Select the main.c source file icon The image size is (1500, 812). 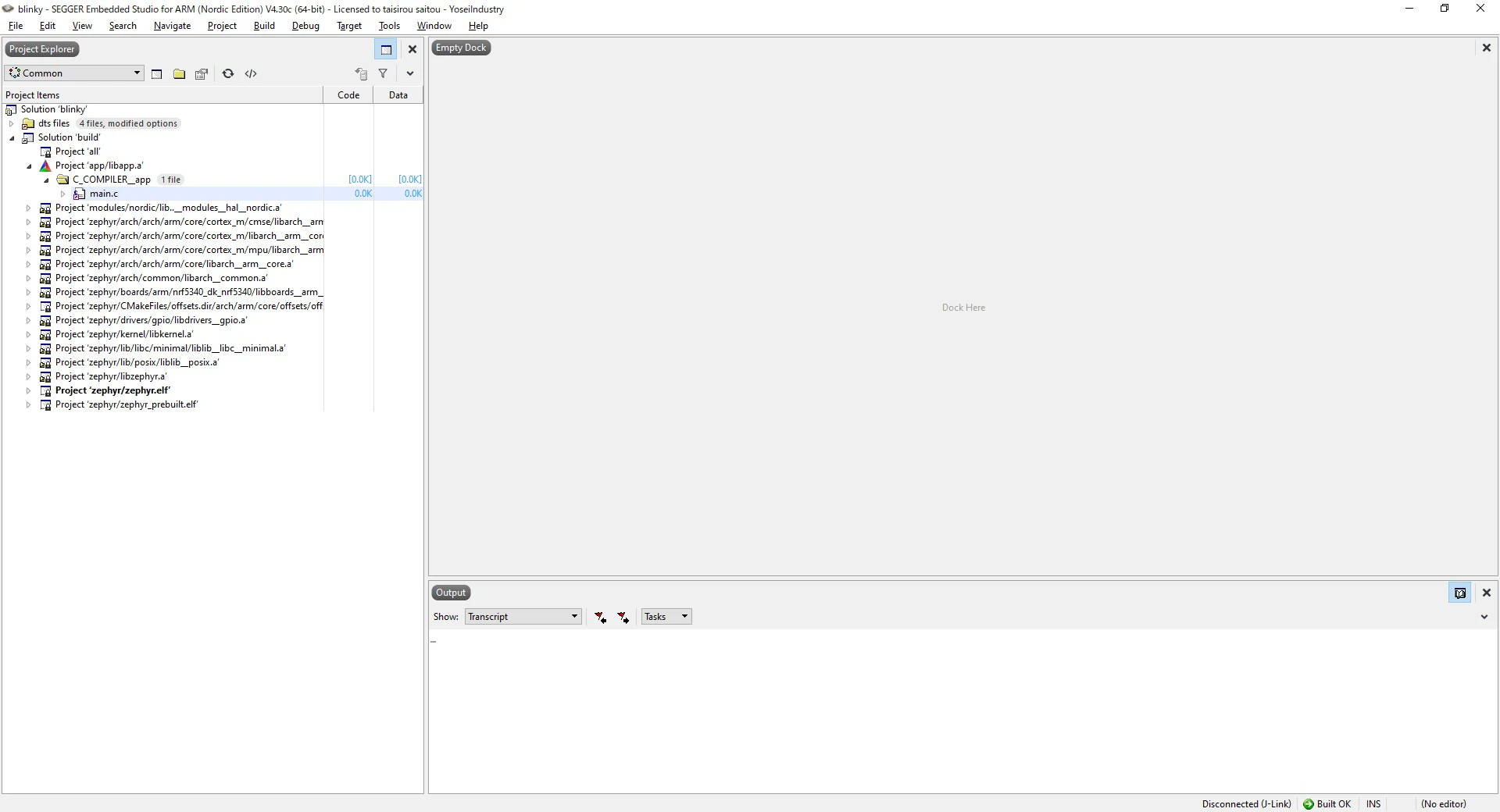click(79, 194)
